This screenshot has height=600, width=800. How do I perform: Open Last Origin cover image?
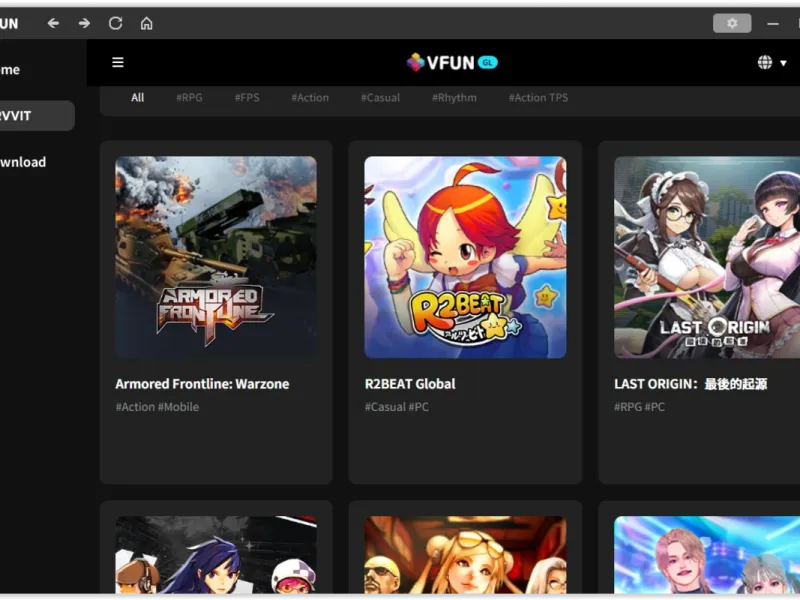coord(707,257)
